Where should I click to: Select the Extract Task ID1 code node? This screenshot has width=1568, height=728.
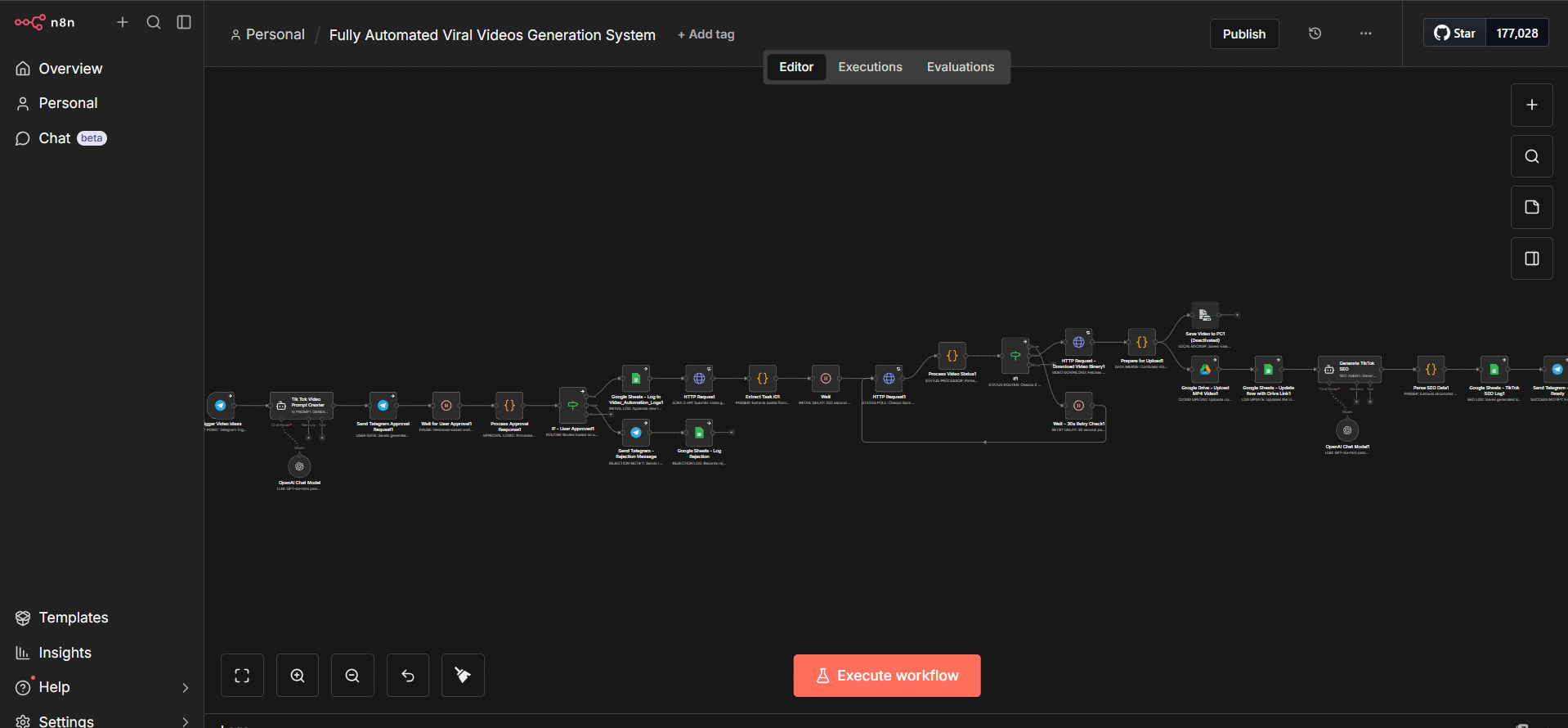click(763, 379)
